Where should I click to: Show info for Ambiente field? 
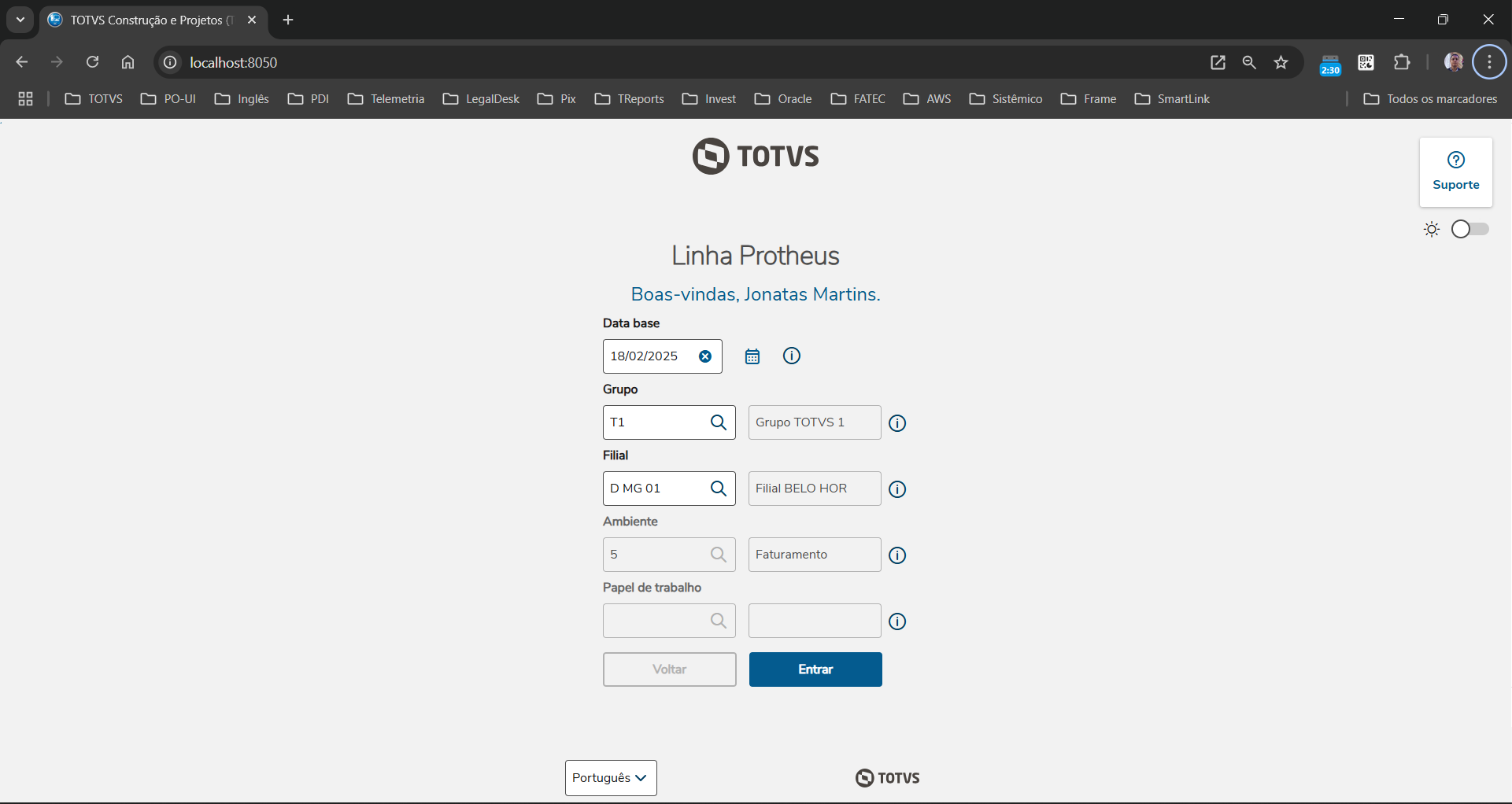pos(897,555)
